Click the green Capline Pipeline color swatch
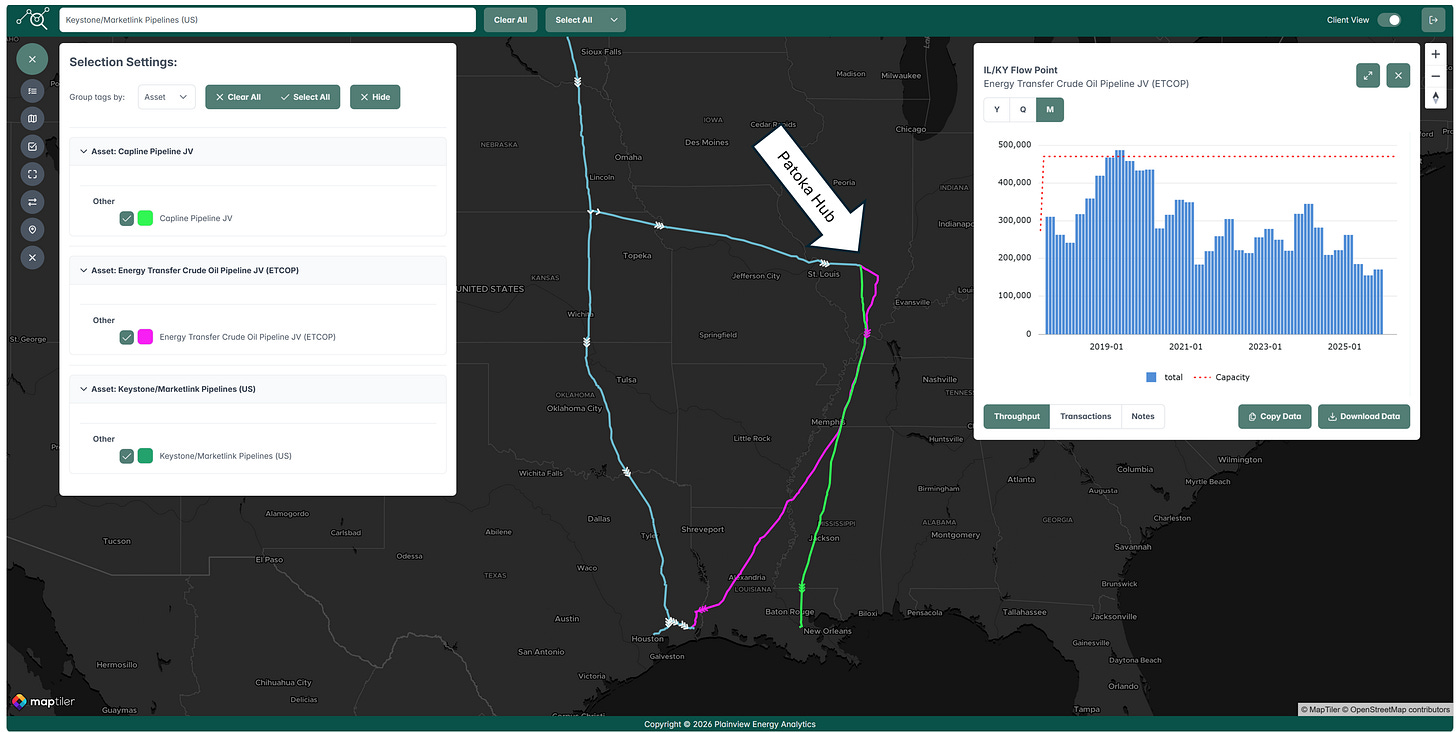Image resolution: width=1456 pixels, height=732 pixels. coord(145,218)
